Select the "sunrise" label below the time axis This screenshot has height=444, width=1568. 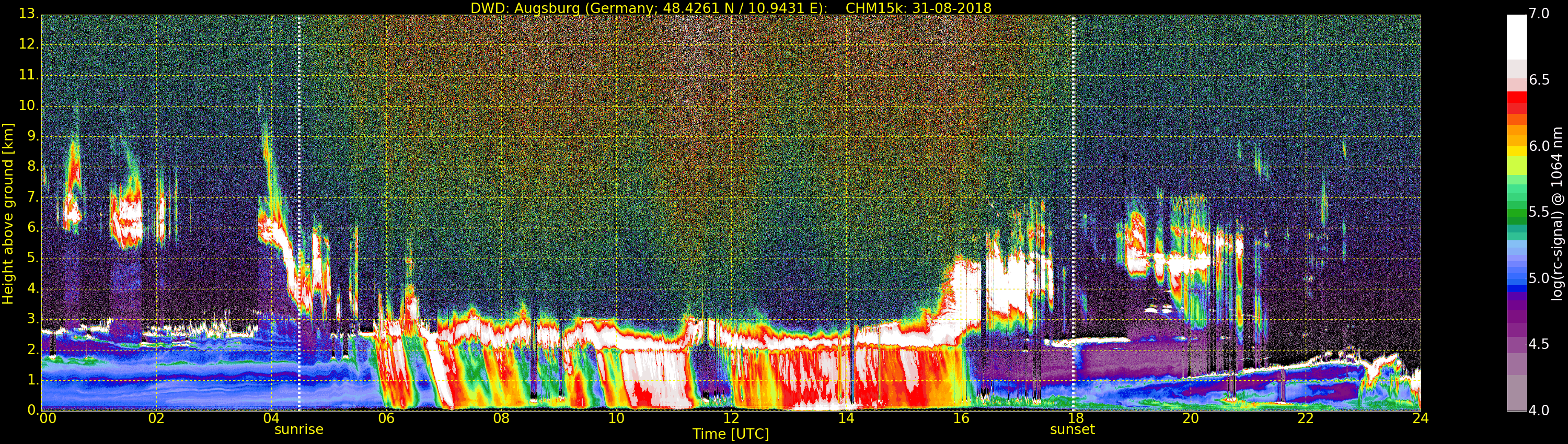point(299,429)
